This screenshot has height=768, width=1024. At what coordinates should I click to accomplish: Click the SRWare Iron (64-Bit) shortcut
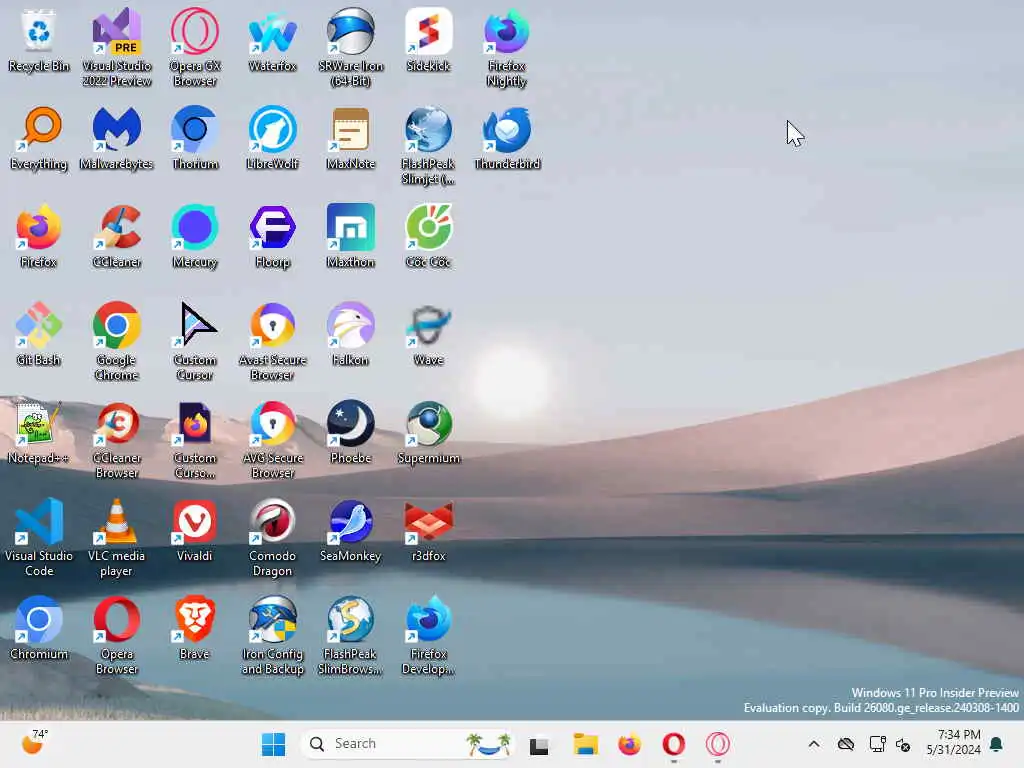(351, 48)
